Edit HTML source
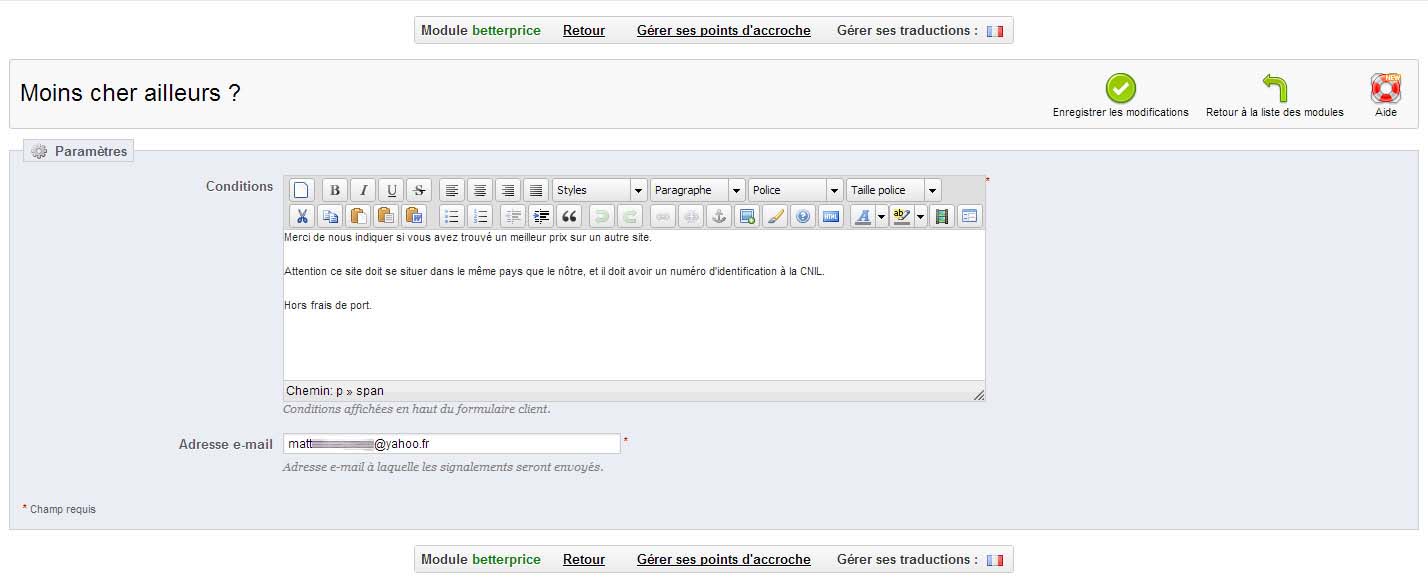The height and width of the screenshot is (579, 1428). (831, 216)
